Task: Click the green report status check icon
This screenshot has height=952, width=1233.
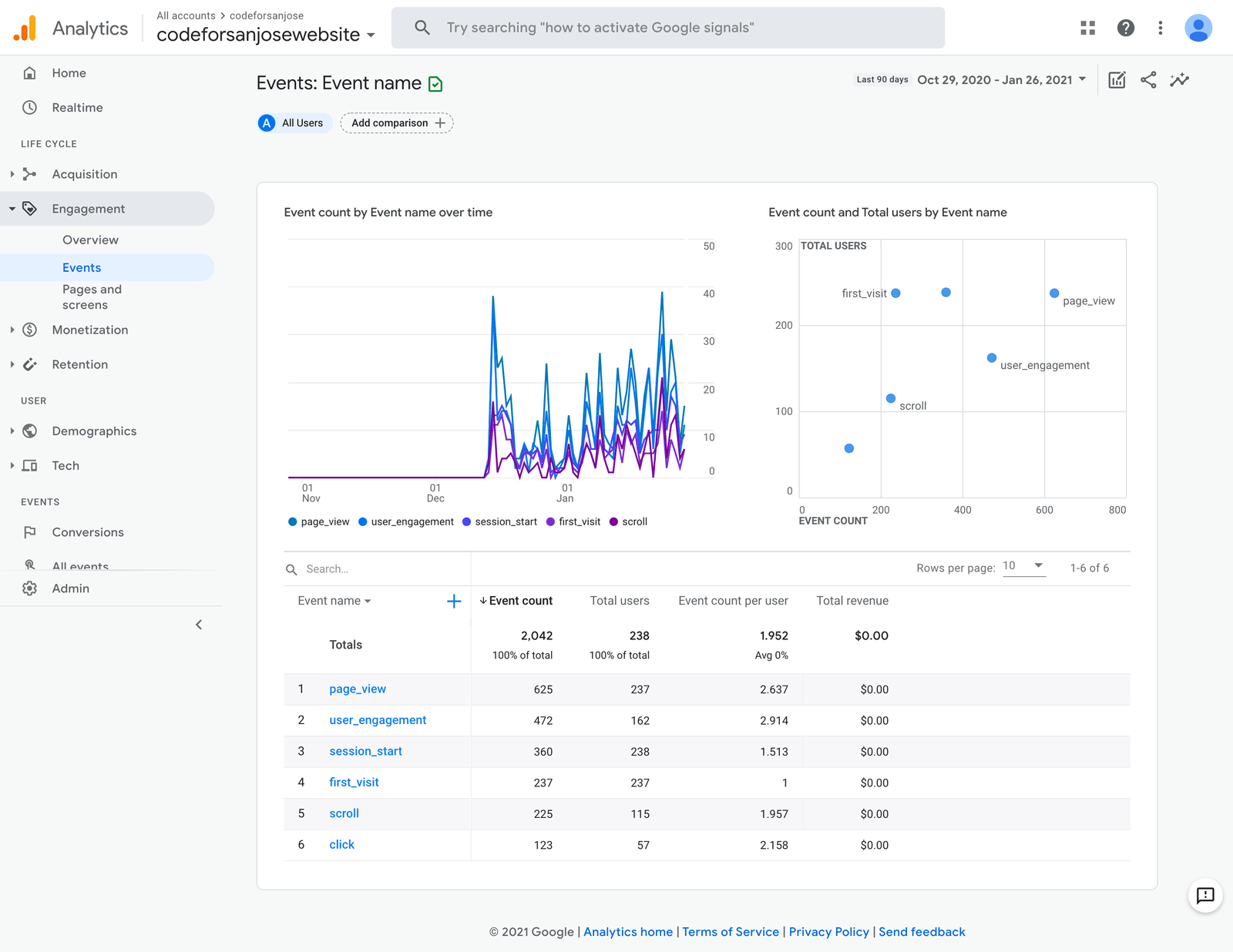Action: (x=435, y=84)
